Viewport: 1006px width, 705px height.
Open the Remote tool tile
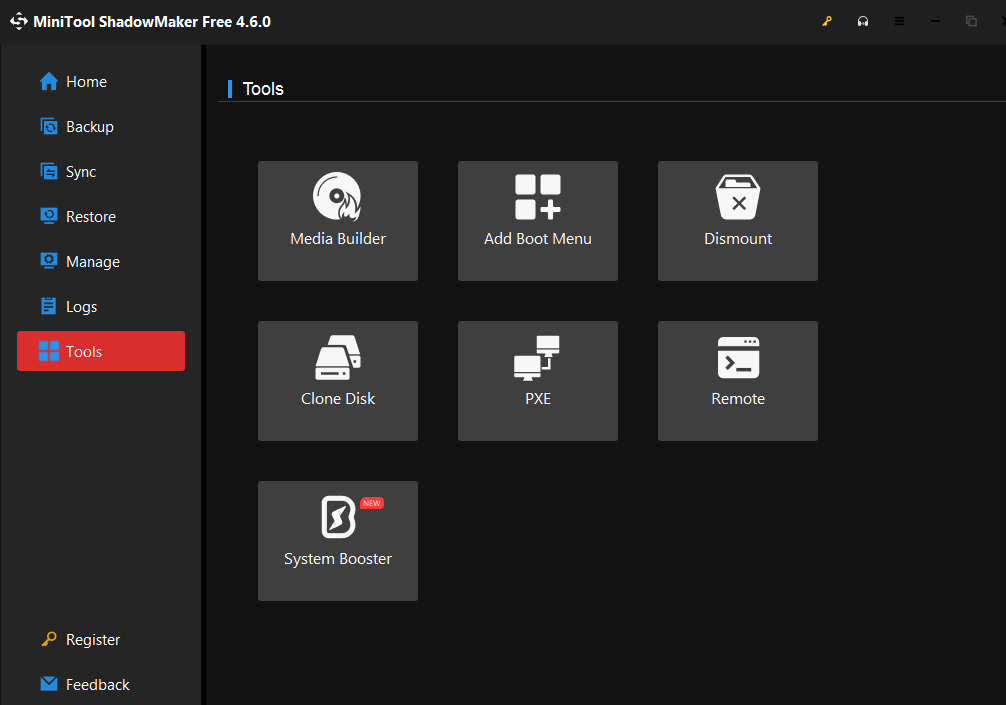[738, 380]
